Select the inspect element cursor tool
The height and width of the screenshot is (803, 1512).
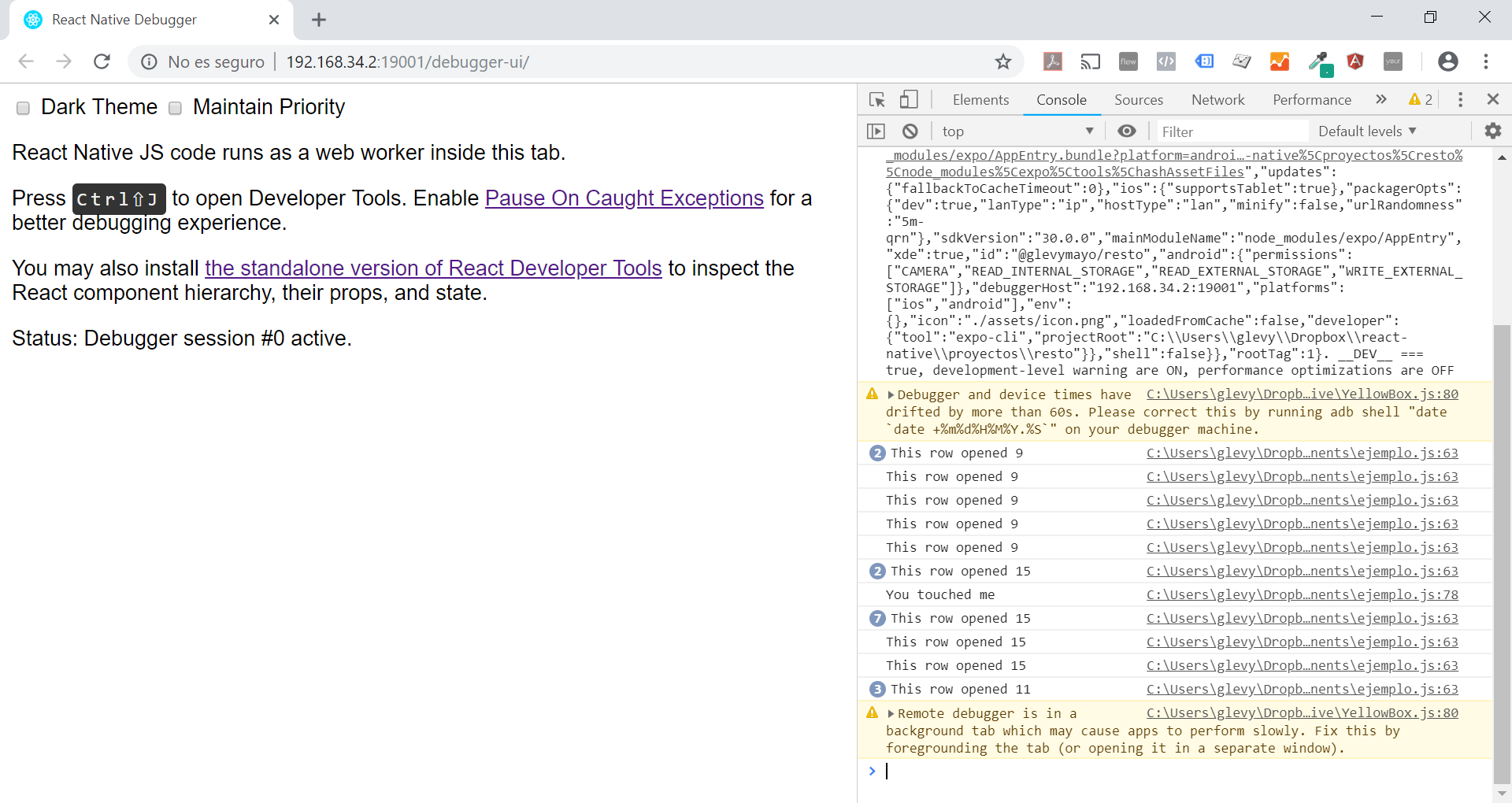876,99
